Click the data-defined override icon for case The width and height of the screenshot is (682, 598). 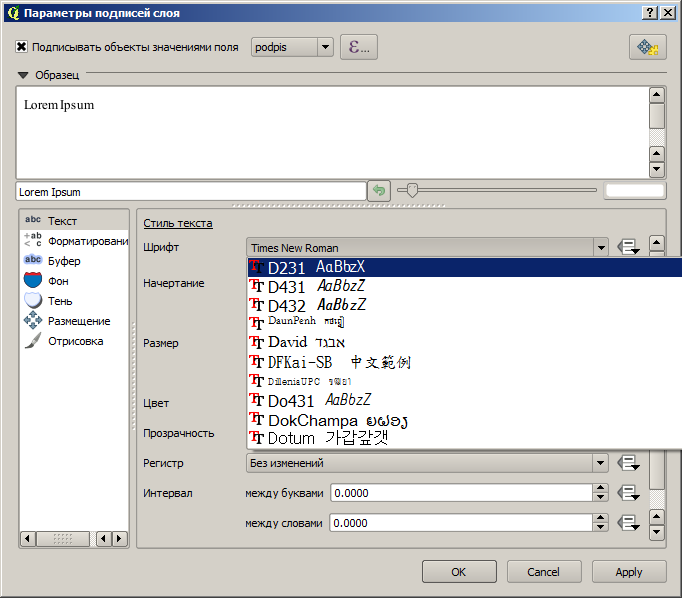[x=628, y=463]
